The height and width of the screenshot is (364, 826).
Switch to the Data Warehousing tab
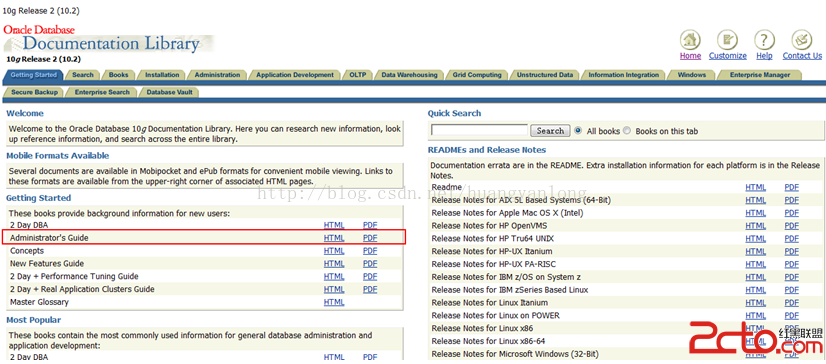coord(409,75)
